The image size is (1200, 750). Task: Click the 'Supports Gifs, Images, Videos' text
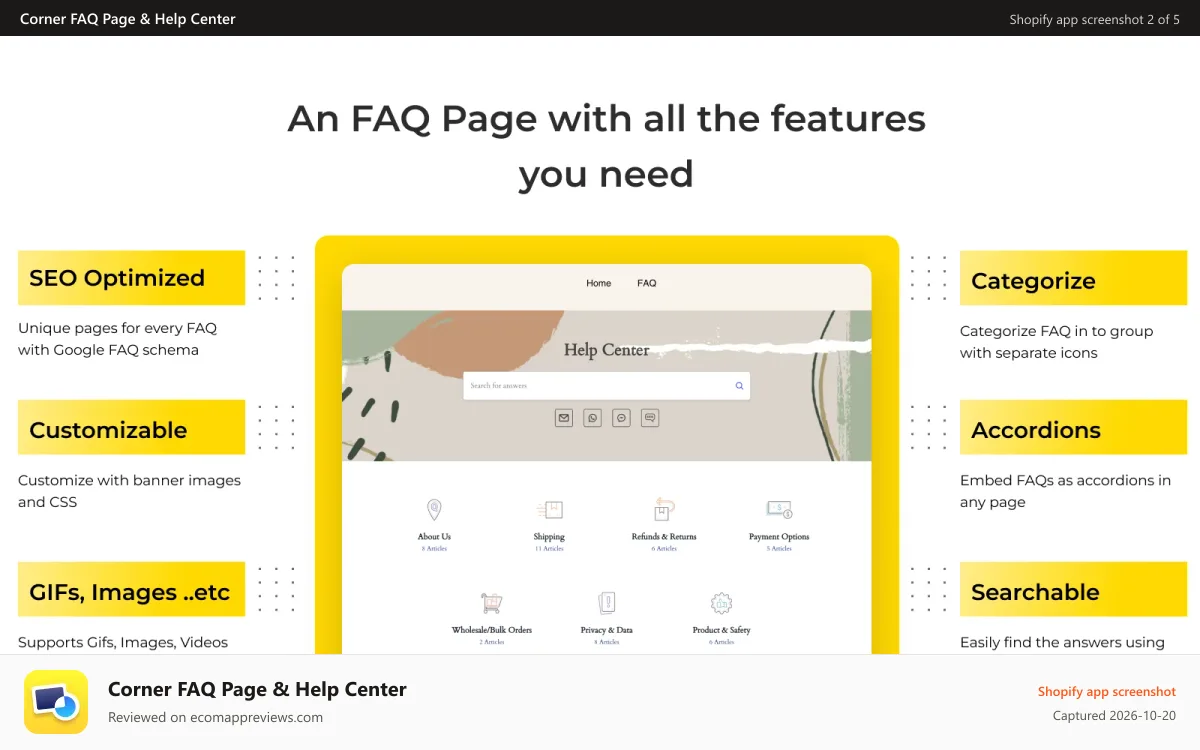pos(123,642)
